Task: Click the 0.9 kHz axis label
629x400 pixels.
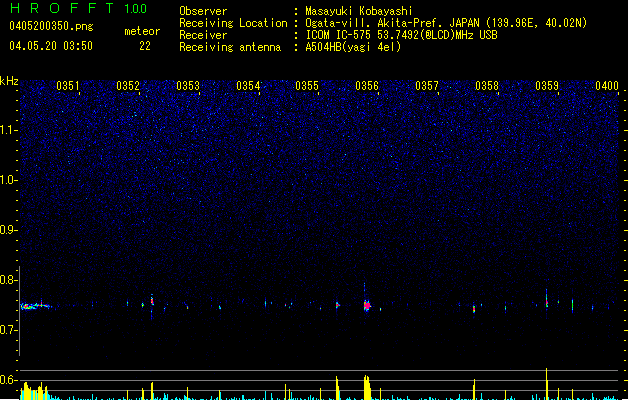Action: coord(9,230)
